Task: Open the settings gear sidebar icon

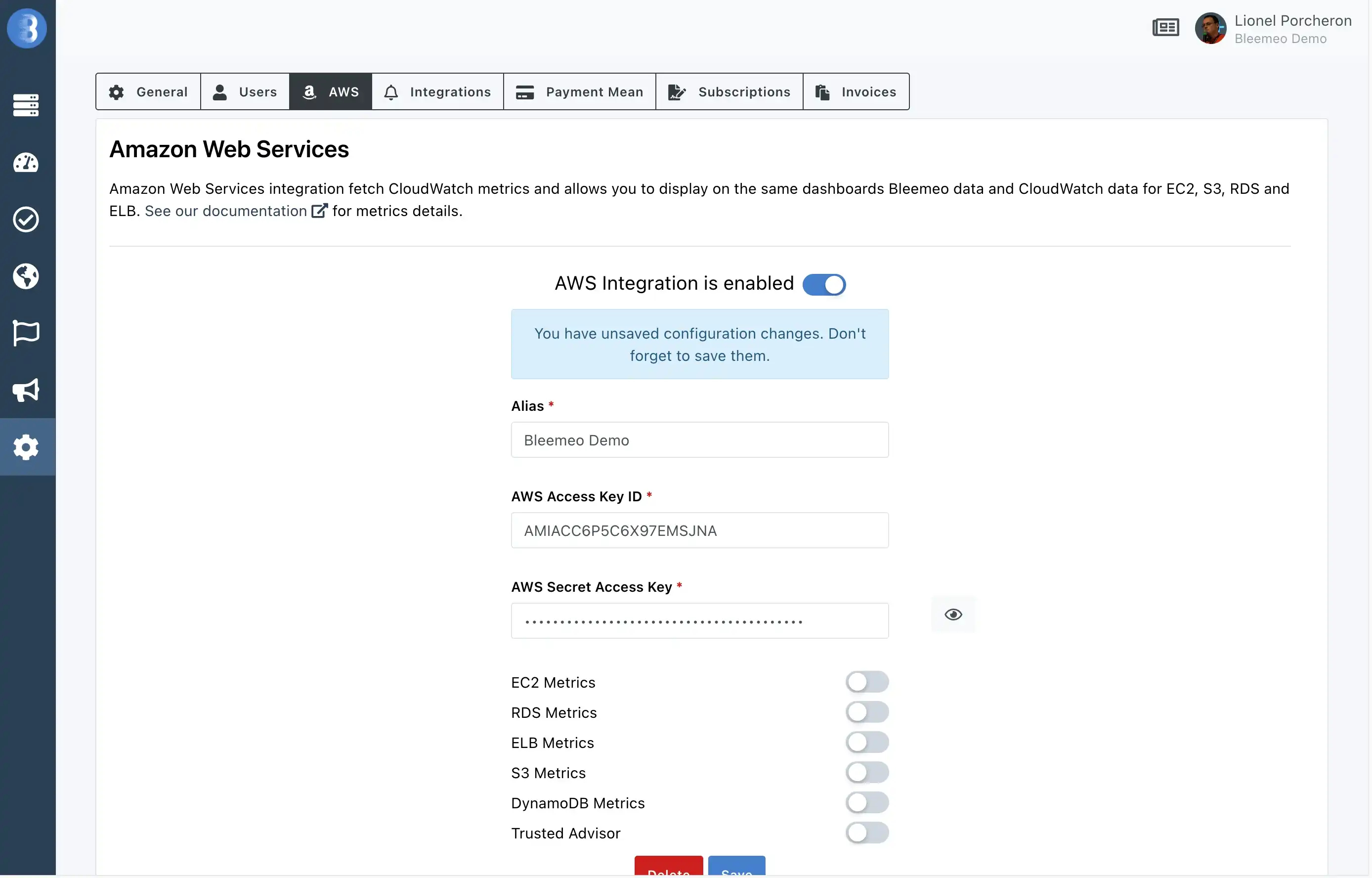Action: pos(26,447)
